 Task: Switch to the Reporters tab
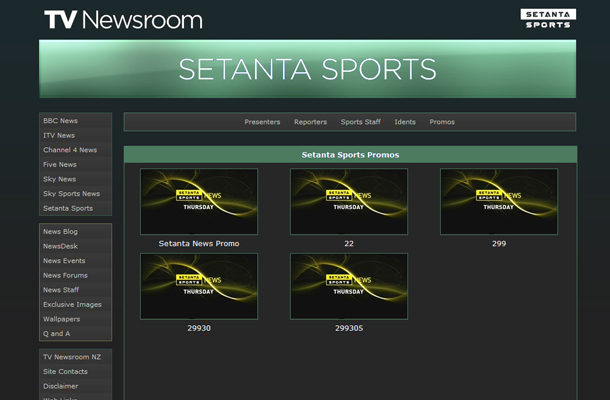point(310,122)
